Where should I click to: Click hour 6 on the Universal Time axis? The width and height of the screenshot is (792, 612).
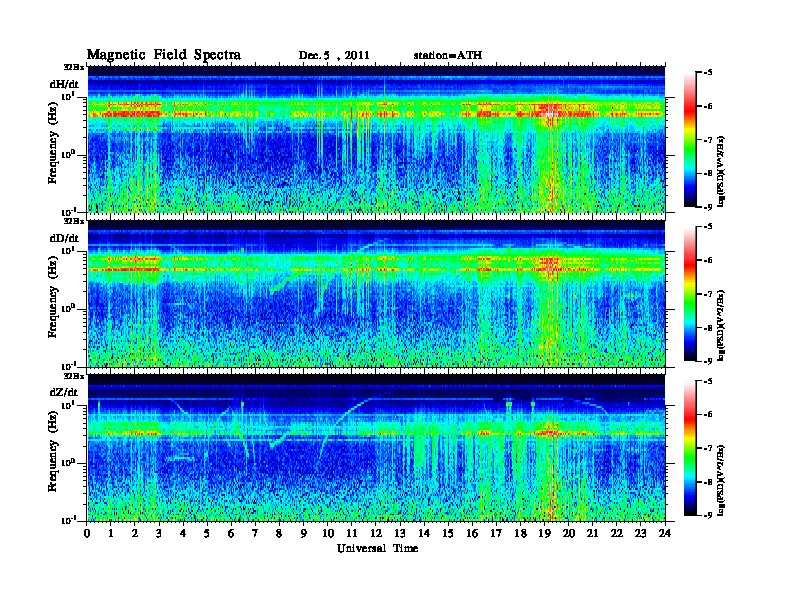[231, 534]
